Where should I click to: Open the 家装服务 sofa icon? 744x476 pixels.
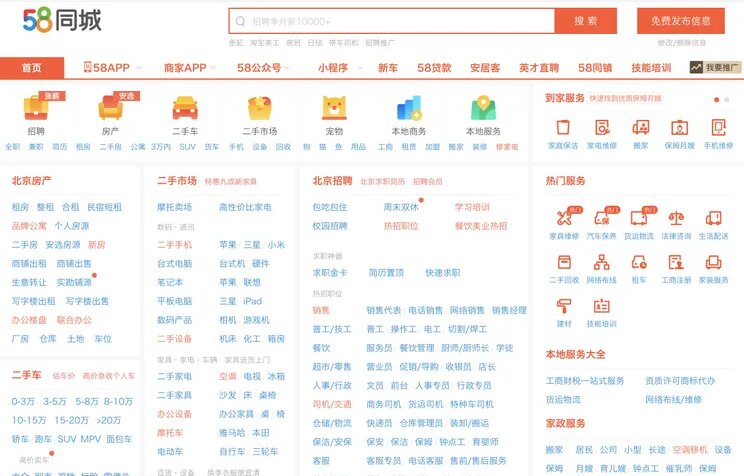click(714, 262)
